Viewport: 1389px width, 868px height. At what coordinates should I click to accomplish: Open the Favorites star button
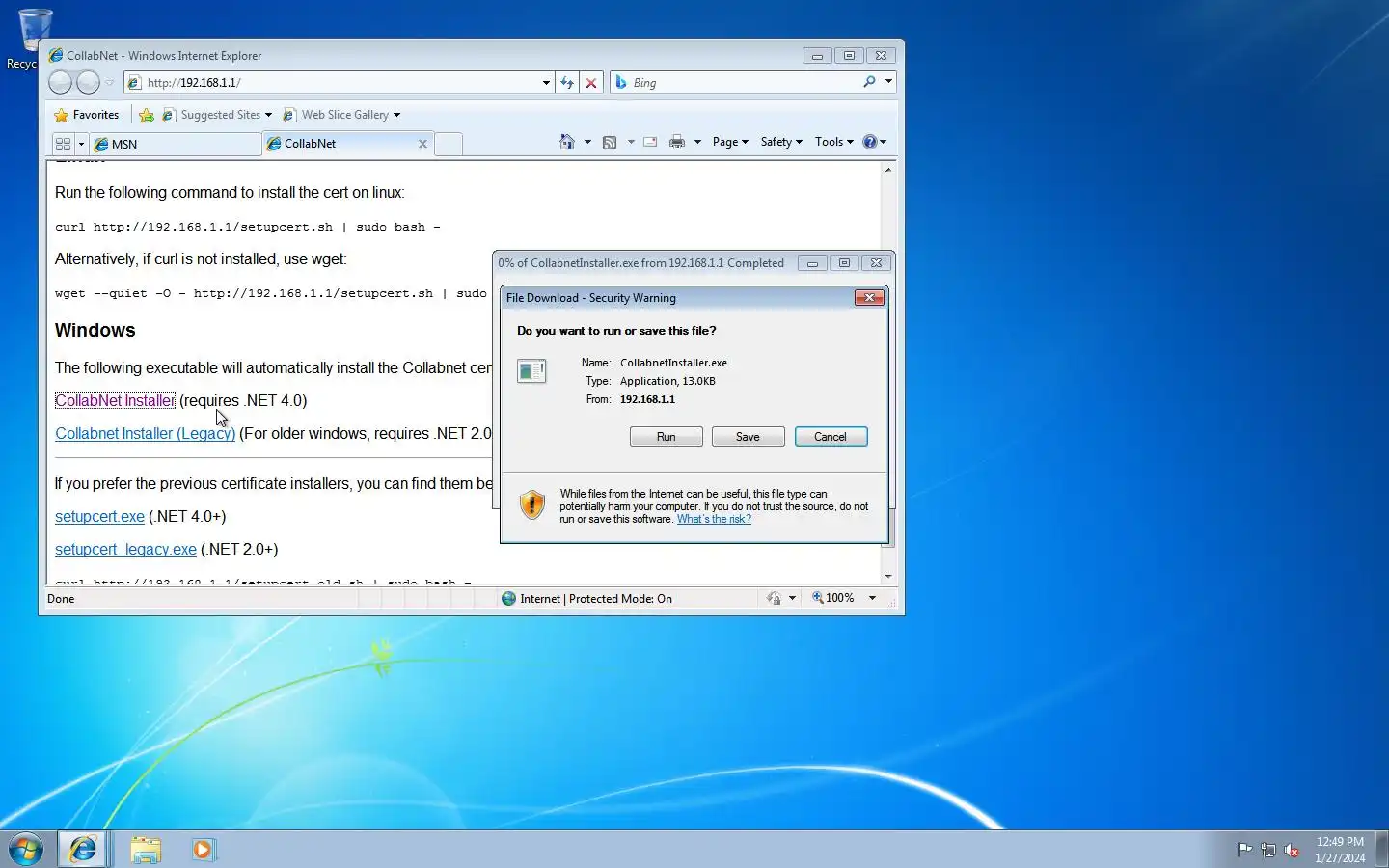87,115
